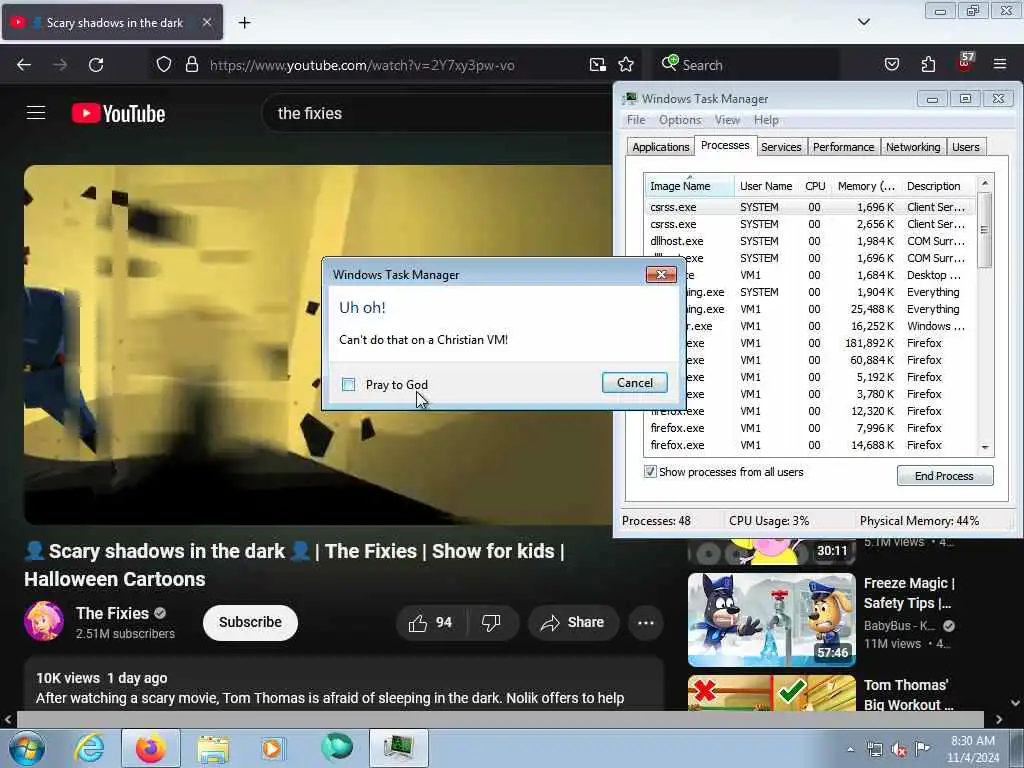The height and width of the screenshot is (768, 1024).
Task: Click the red extension badge showing 57
Action: pyautogui.click(x=965, y=63)
